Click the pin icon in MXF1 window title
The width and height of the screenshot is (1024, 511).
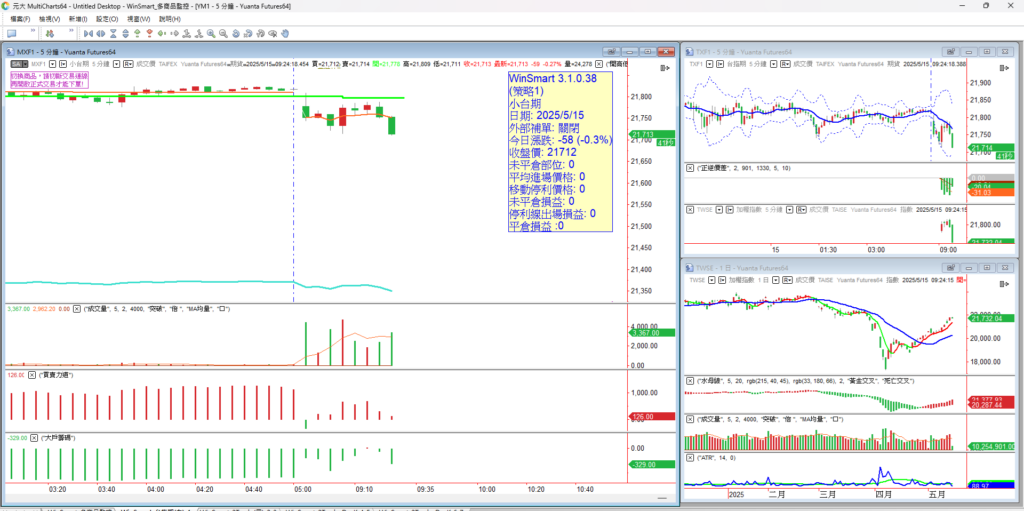[x=611, y=52]
